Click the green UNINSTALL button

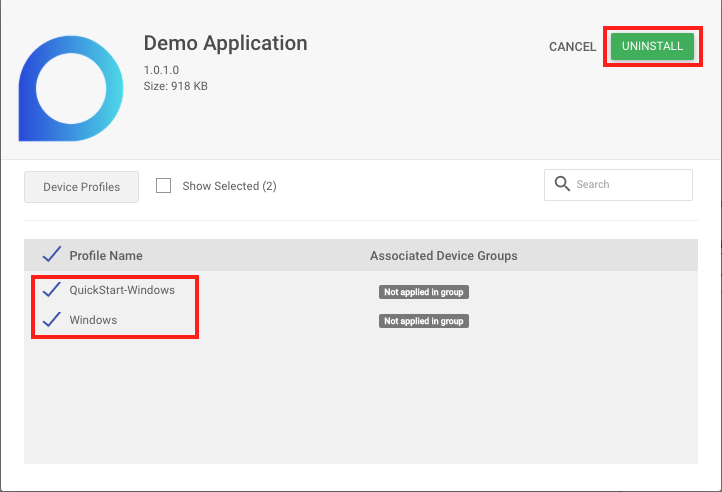(652, 46)
